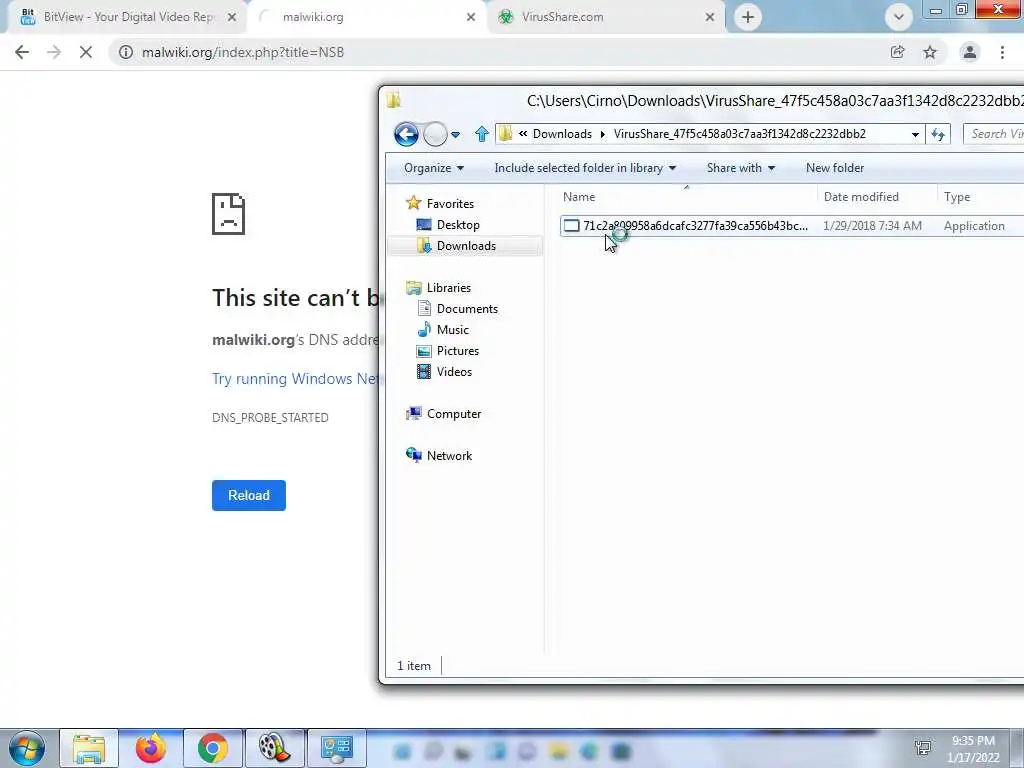This screenshot has width=1024, height=768.
Task: Click the site information icon in address bar
Action: click(x=125, y=52)
